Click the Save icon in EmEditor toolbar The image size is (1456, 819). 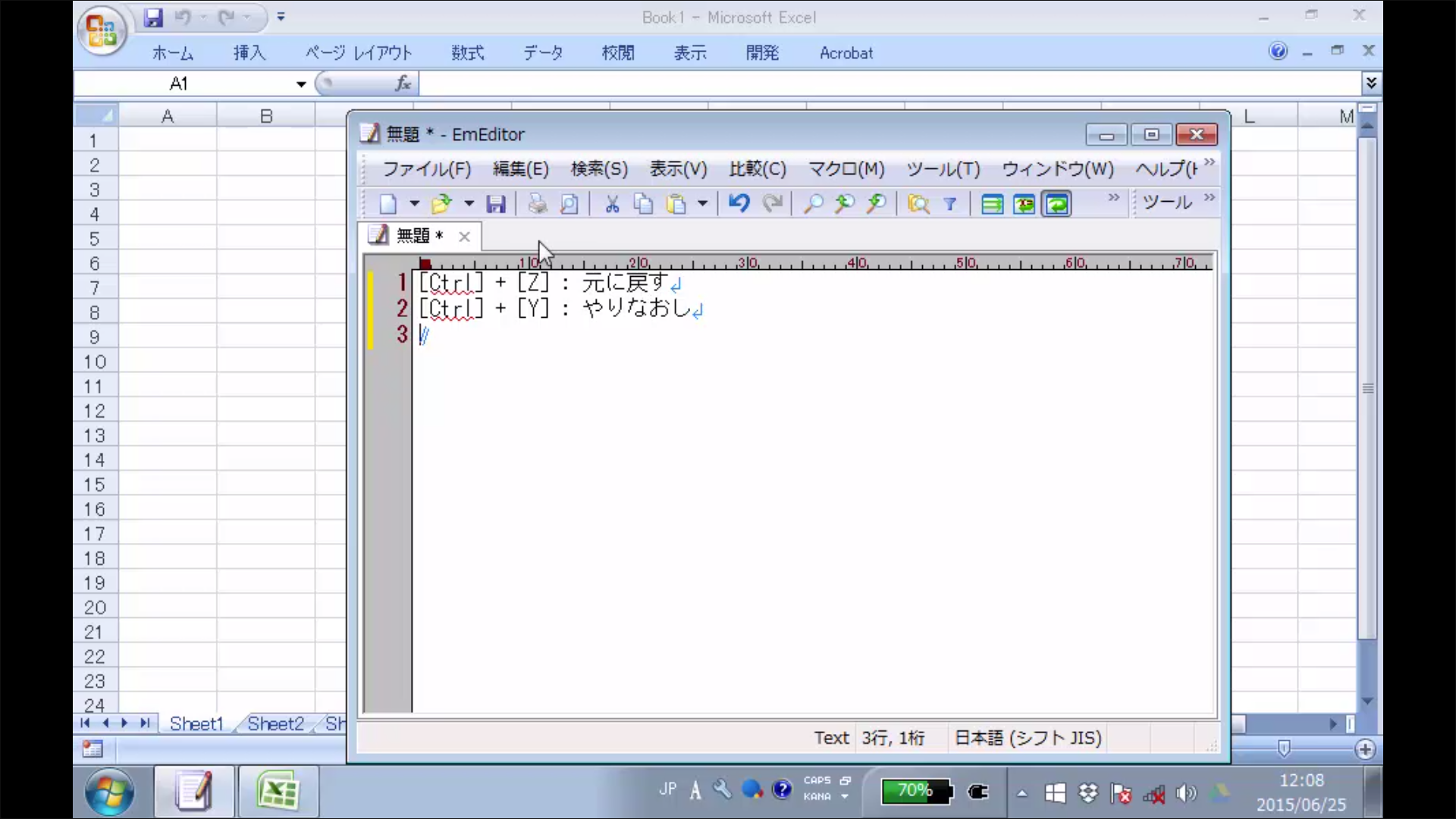[496, 204]
